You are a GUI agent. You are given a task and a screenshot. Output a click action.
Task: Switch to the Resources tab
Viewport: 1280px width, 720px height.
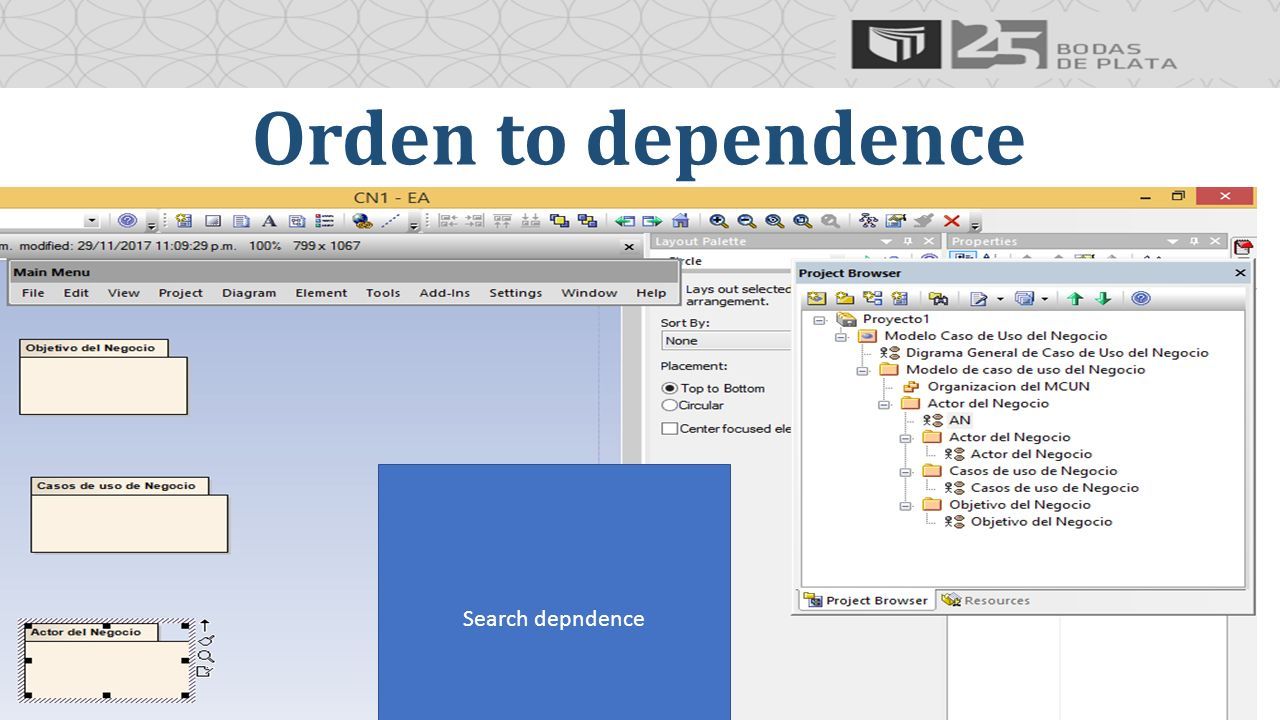(x=985, y=600)
